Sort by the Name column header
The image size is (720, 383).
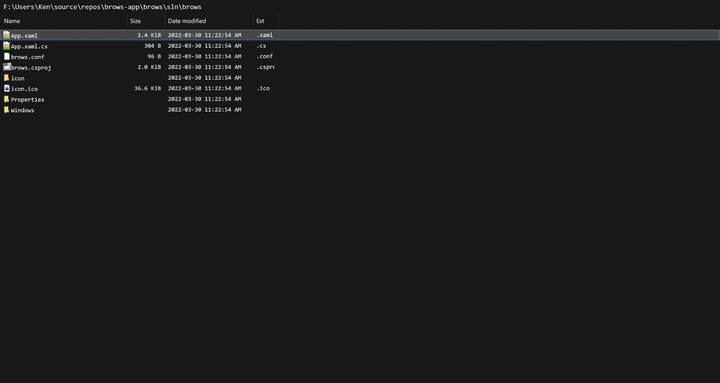(x=12, y=21)
